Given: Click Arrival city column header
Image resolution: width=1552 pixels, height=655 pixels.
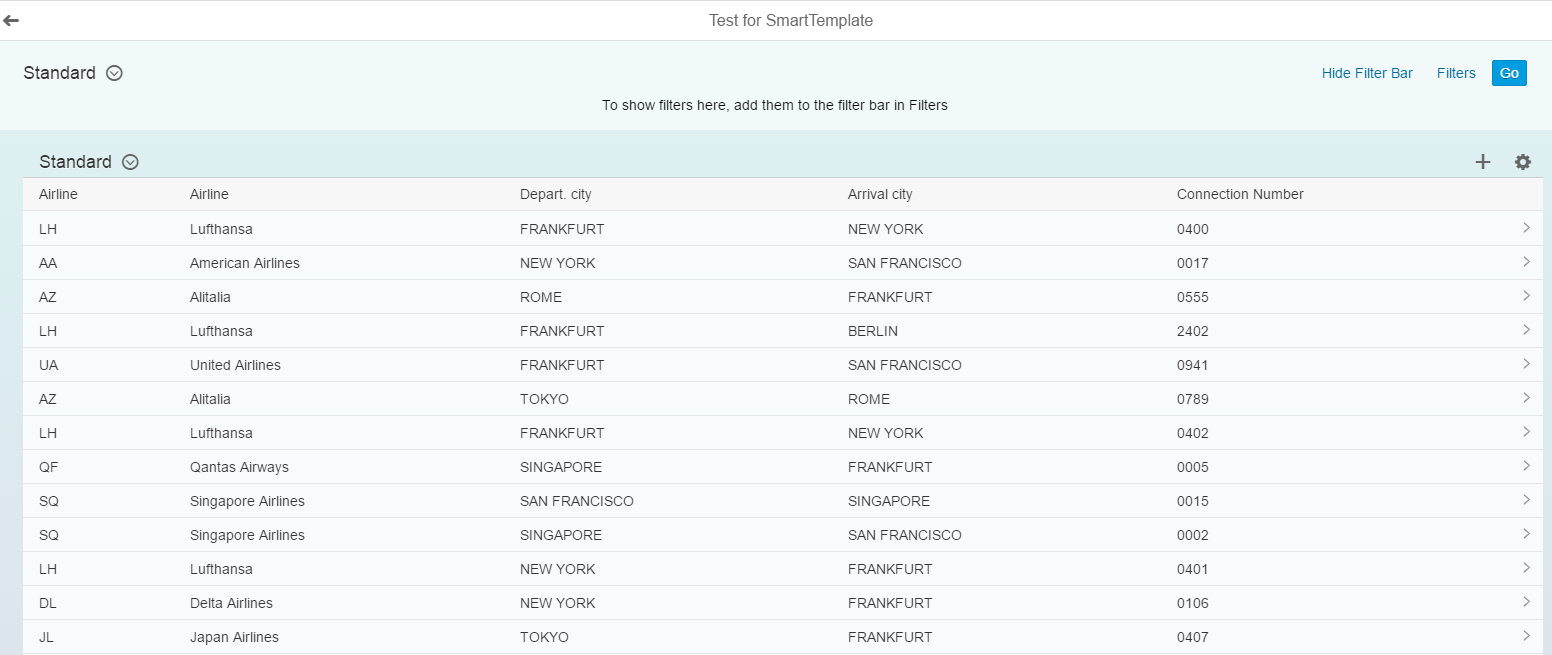Looking at the screenshot, I should (x=880, y=194).
